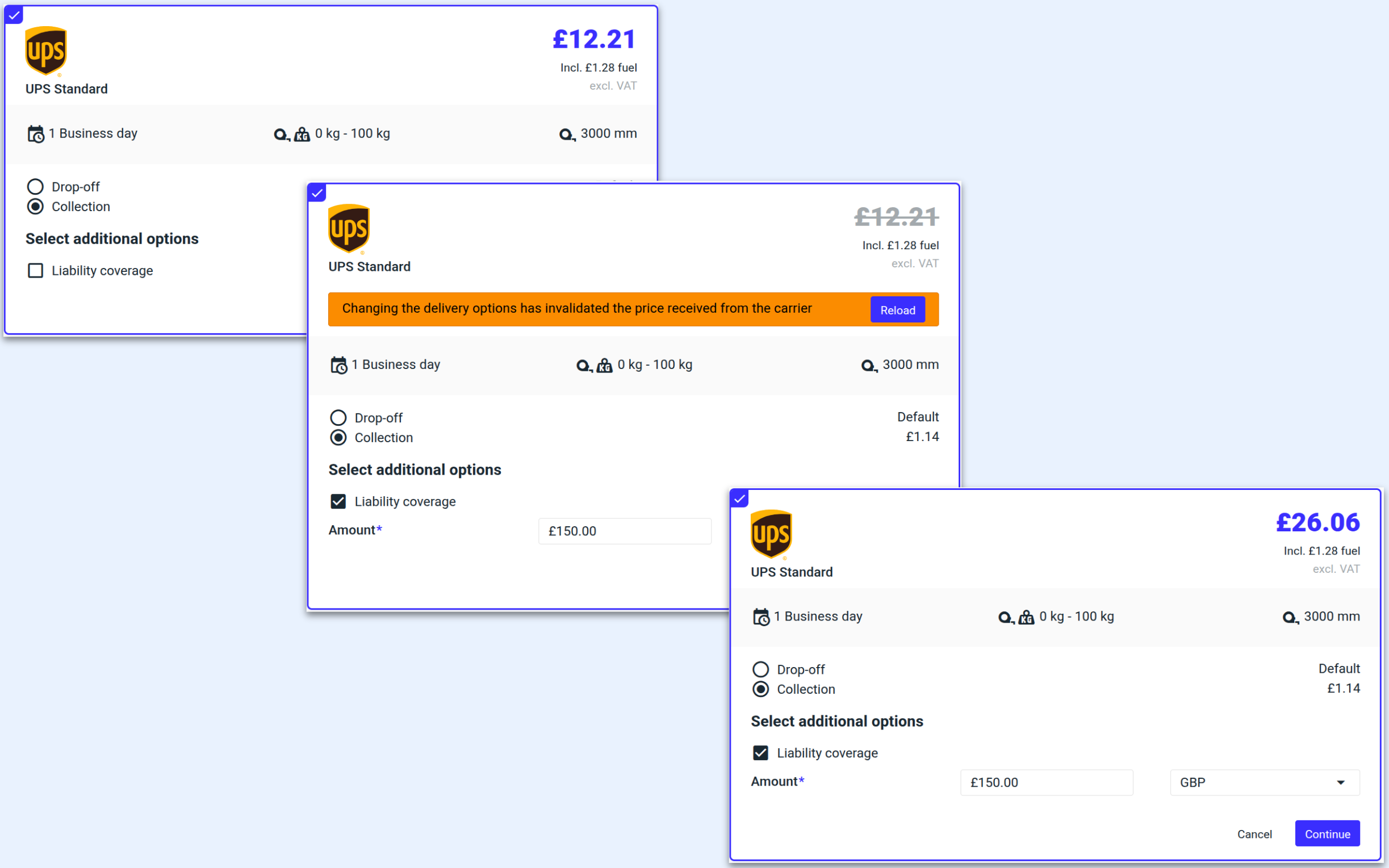Select Drop-off radio in the bottom-right card
This screenshot has height=868, width=1389.
760,669
